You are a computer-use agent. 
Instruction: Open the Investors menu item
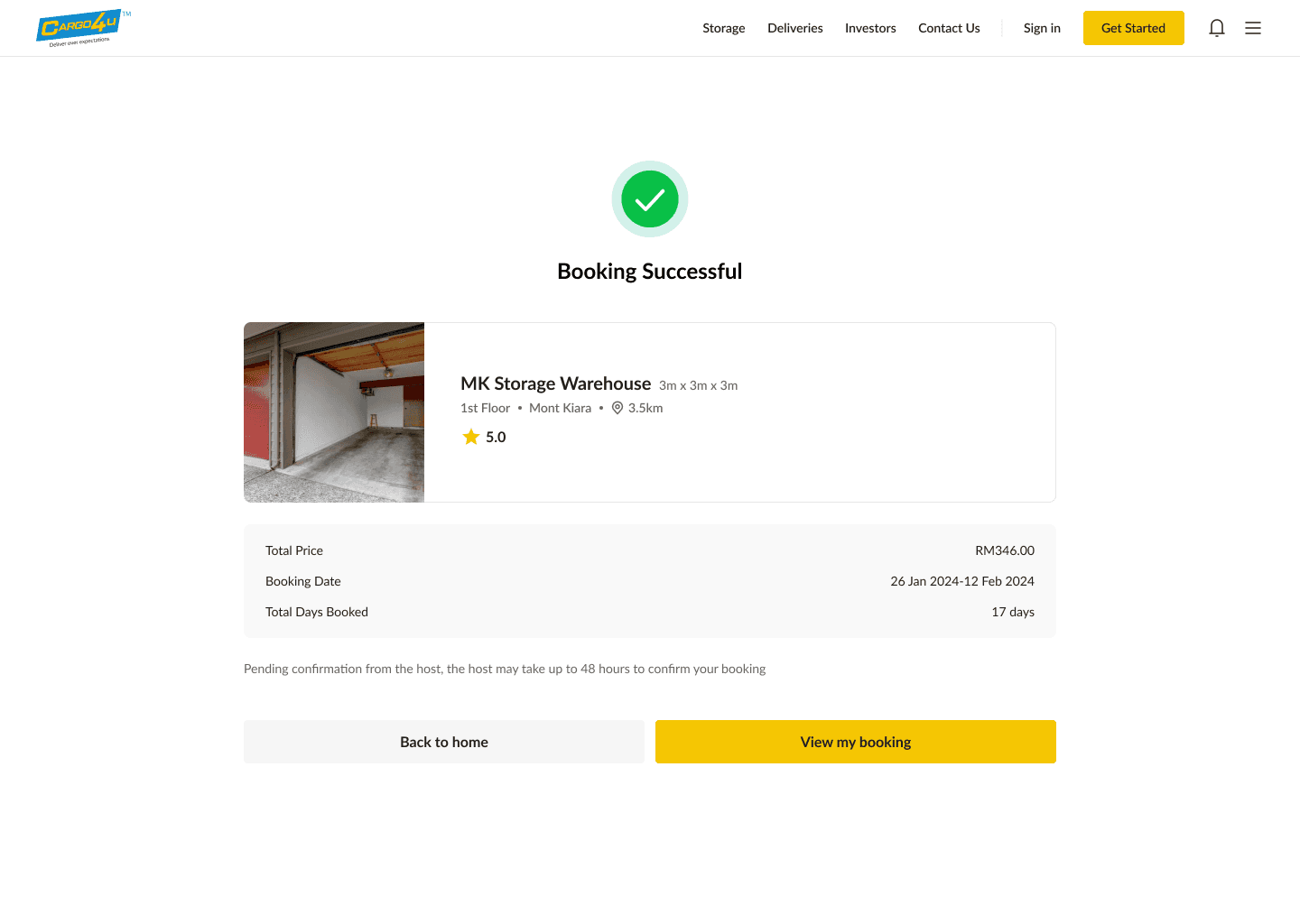[870, 28]
